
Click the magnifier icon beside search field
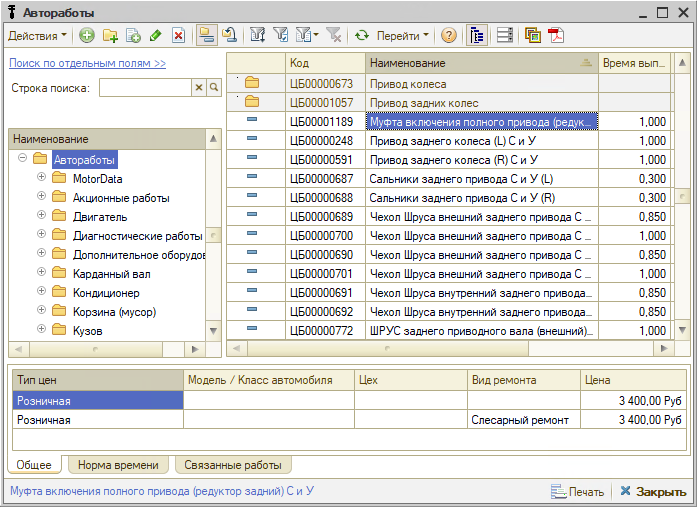click(x=213, y=88)
